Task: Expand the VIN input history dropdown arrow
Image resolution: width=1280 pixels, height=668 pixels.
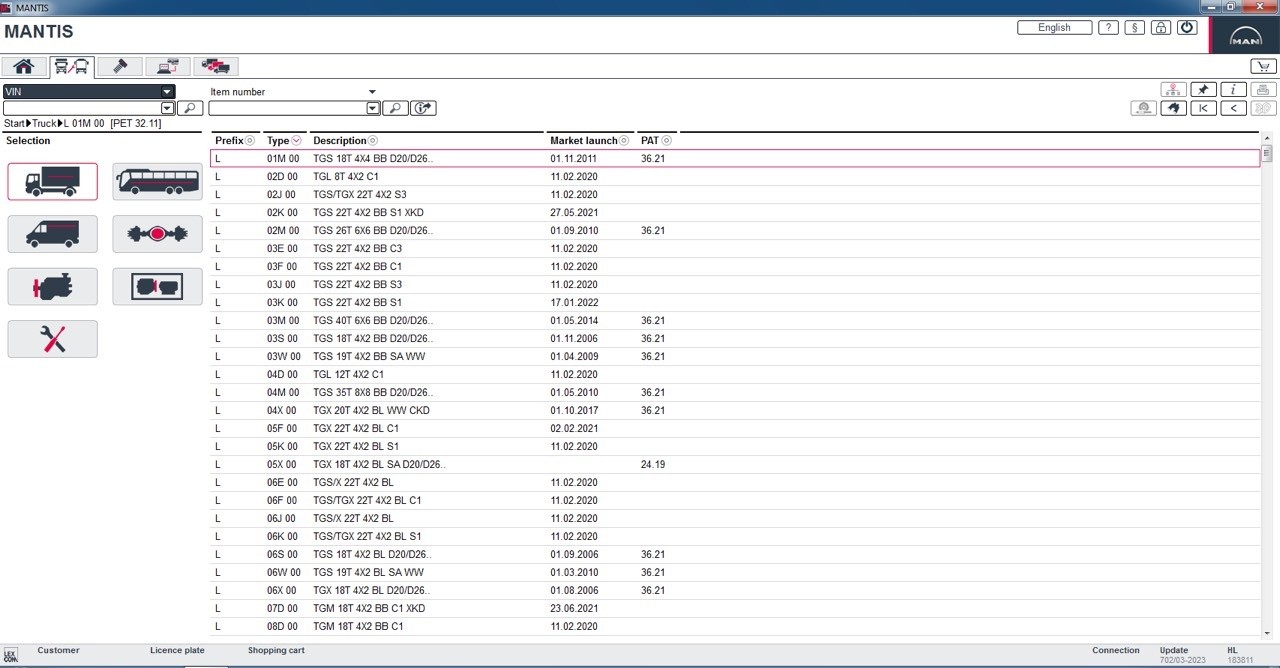Action: click(168, 108)
